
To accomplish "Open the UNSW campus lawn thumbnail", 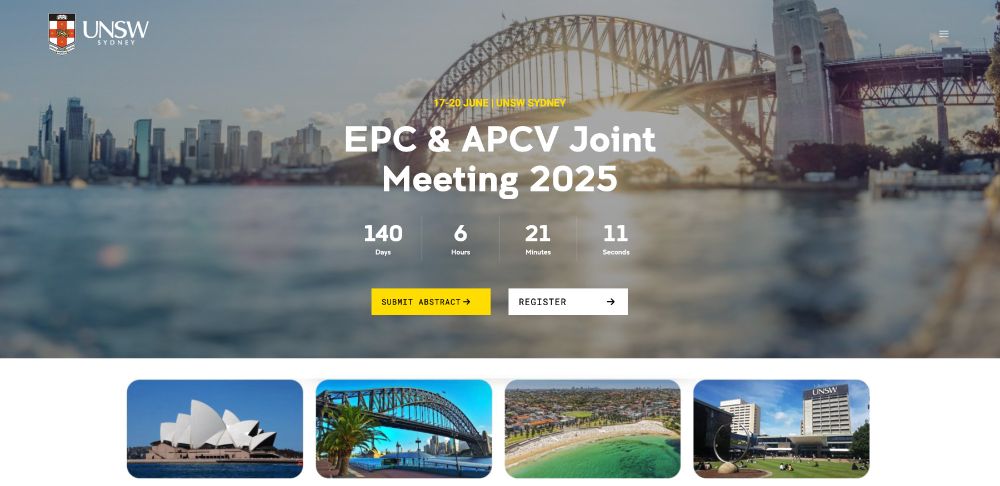I will pyautogui.click(x=781, y=429).
